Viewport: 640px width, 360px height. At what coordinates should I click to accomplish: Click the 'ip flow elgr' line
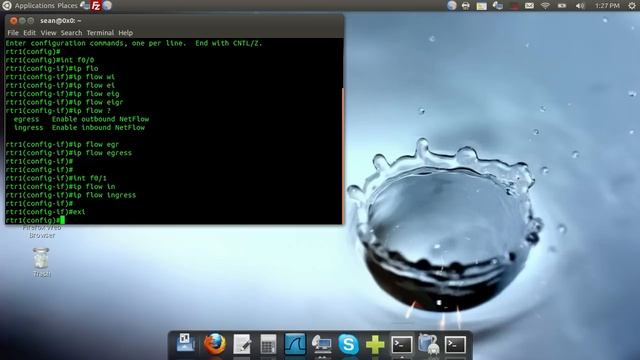(x=64, y=102)
